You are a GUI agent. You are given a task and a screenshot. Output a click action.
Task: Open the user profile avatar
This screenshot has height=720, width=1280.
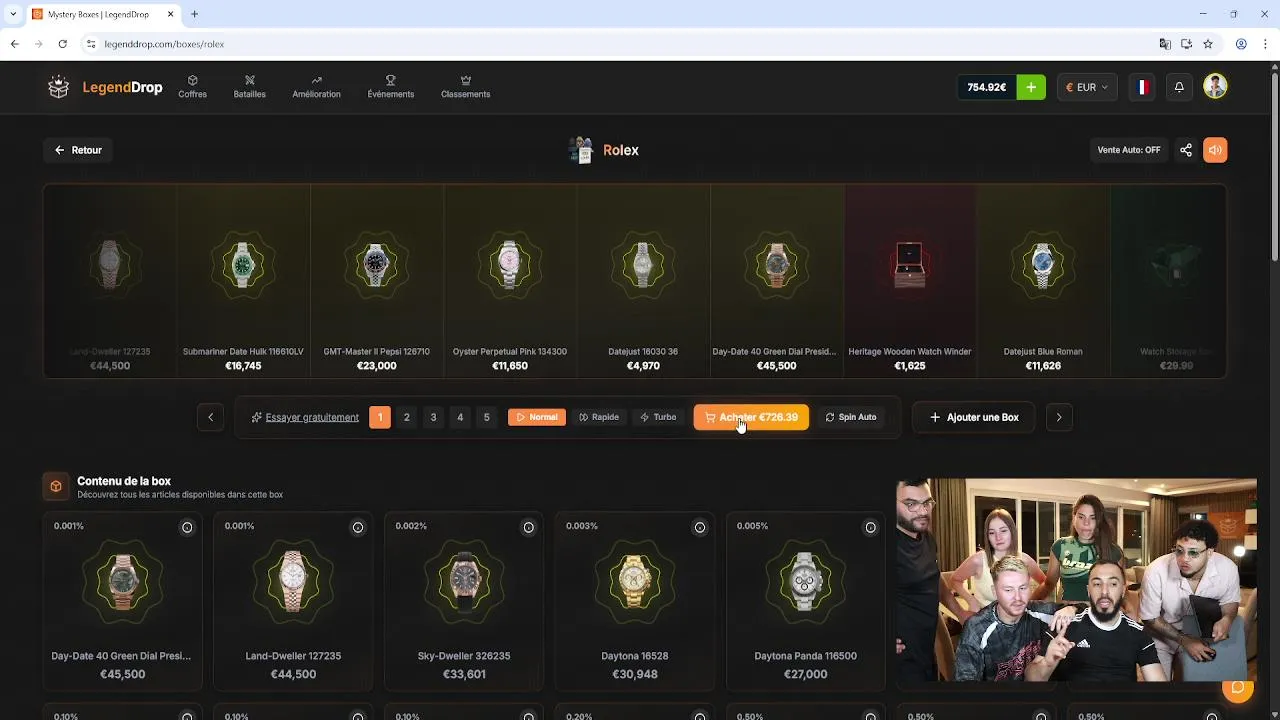1215,87
